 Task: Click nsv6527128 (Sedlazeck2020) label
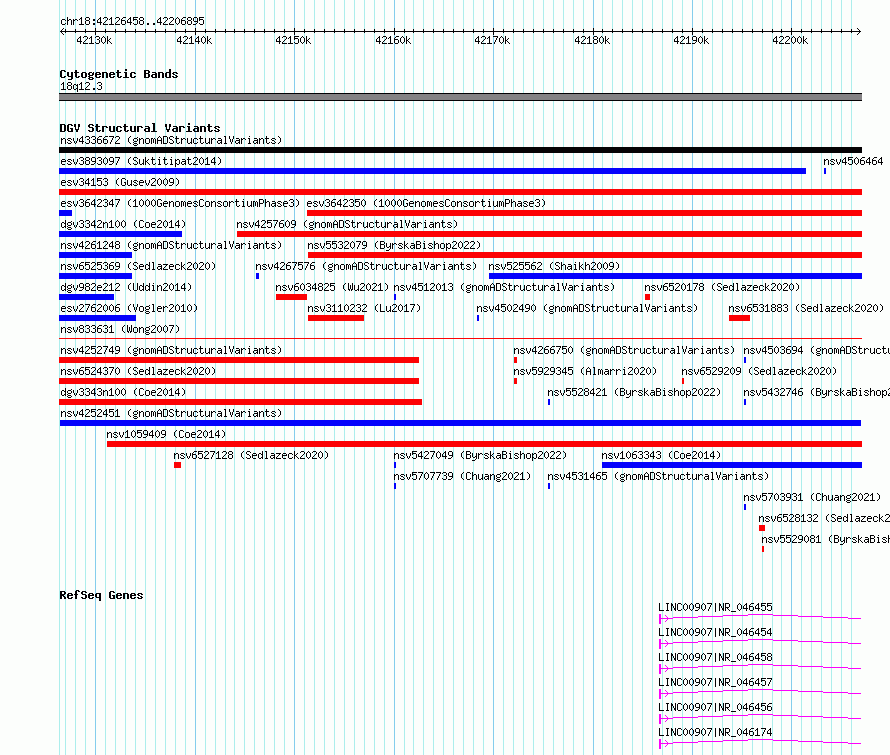point(251,455)
